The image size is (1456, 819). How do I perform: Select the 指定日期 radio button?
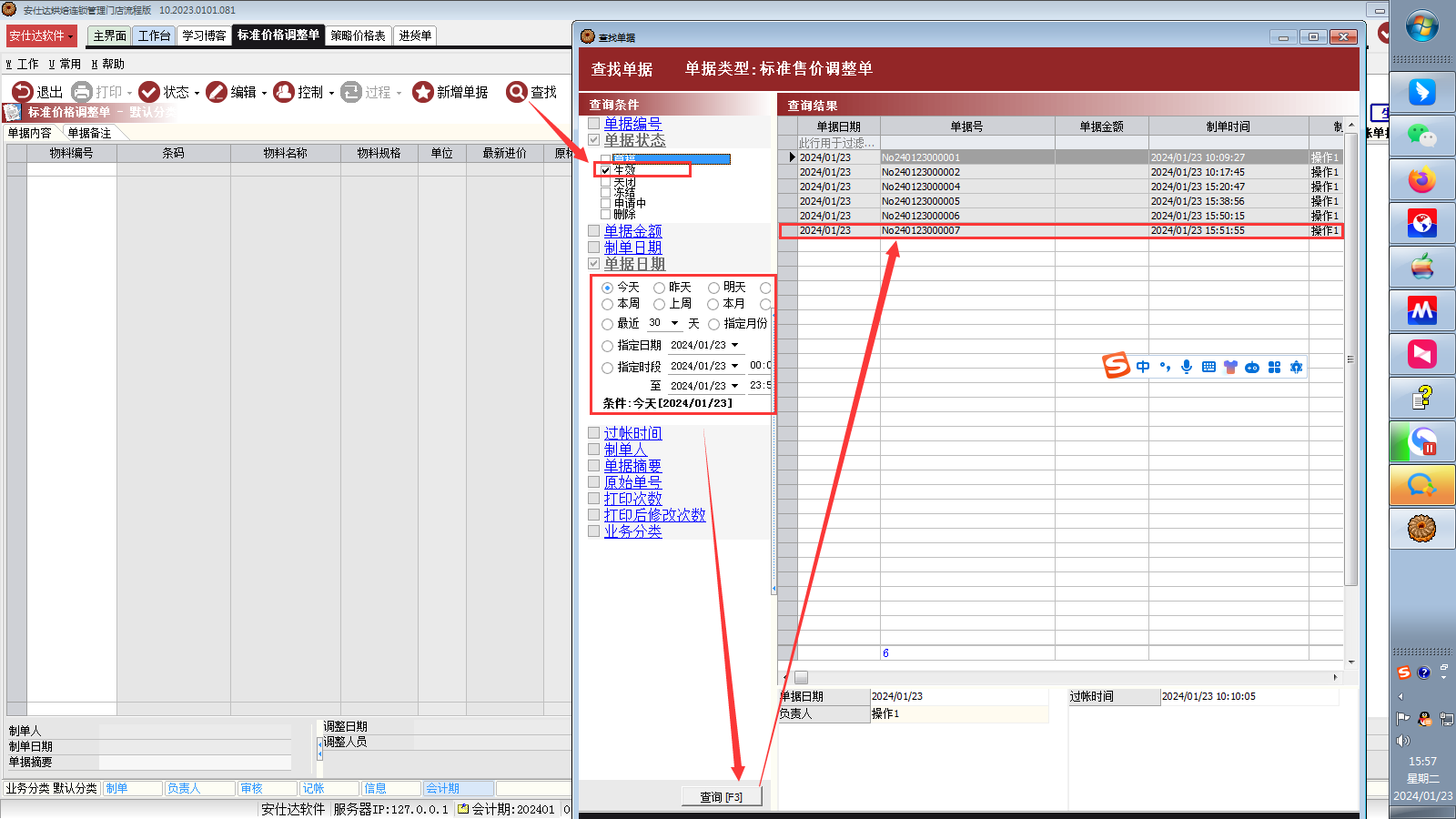[607, 346]
